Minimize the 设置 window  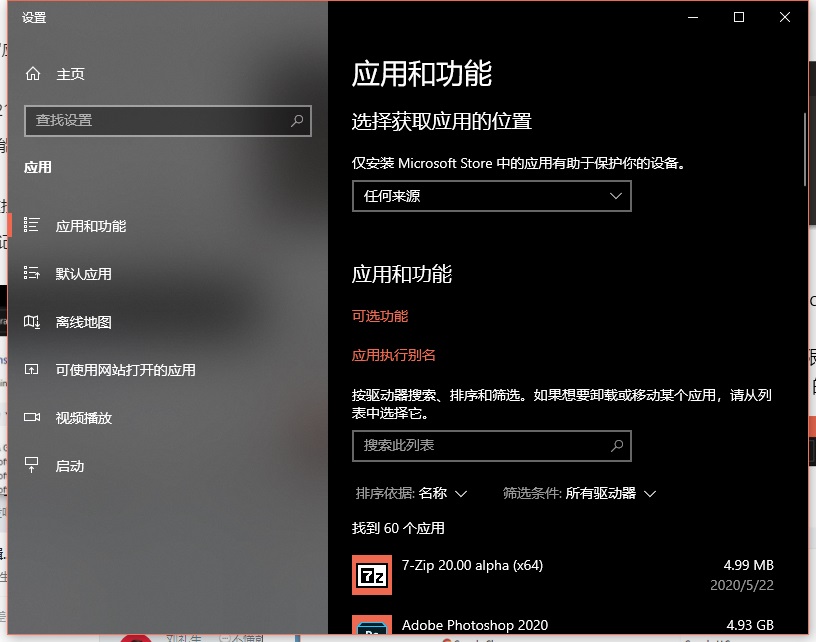point(693,17)
